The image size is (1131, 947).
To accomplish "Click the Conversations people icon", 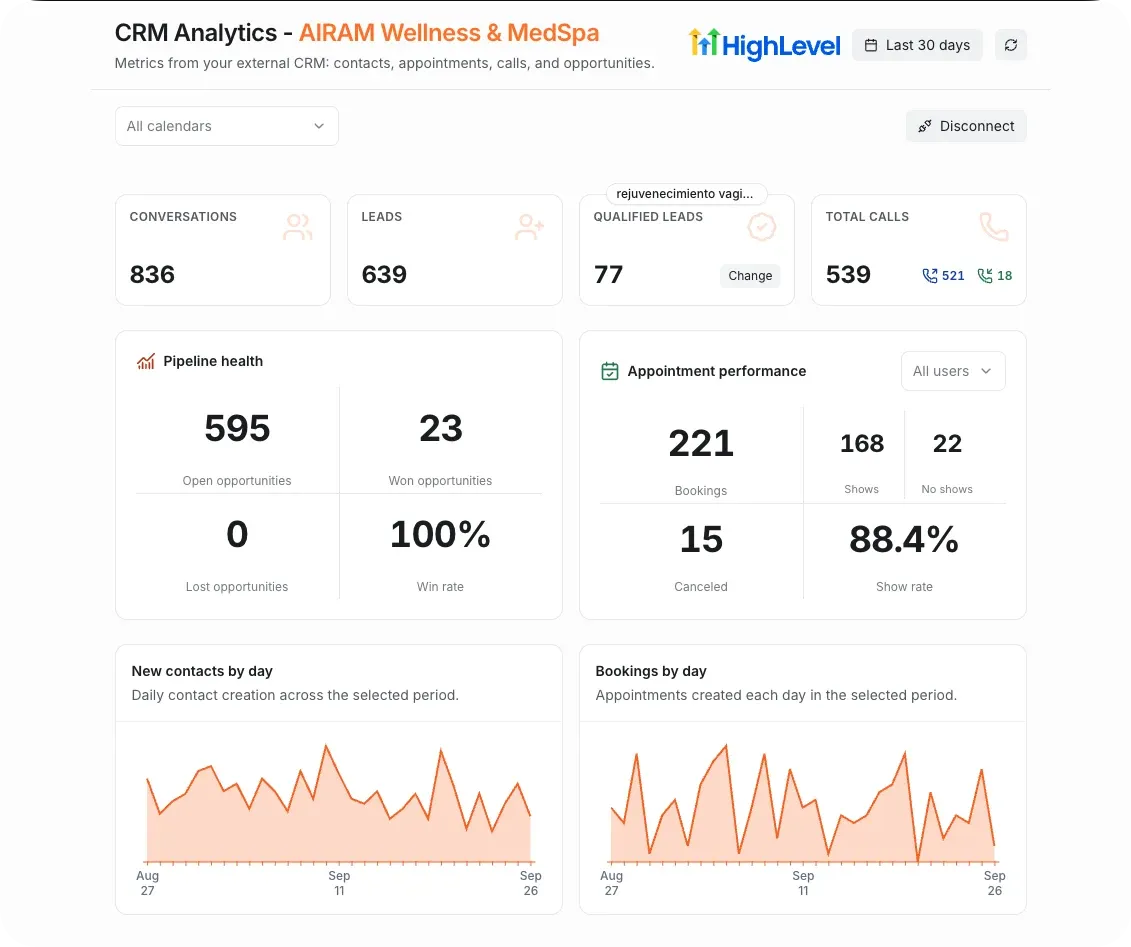I will click(x=297, y=227).
